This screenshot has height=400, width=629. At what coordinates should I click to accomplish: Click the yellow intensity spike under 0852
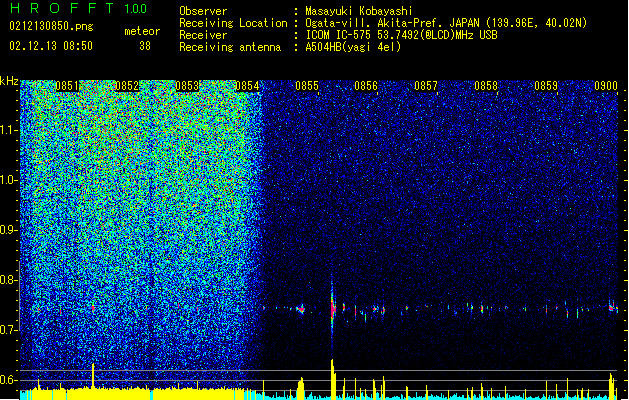pyautogui.click(x=93, y=376)
